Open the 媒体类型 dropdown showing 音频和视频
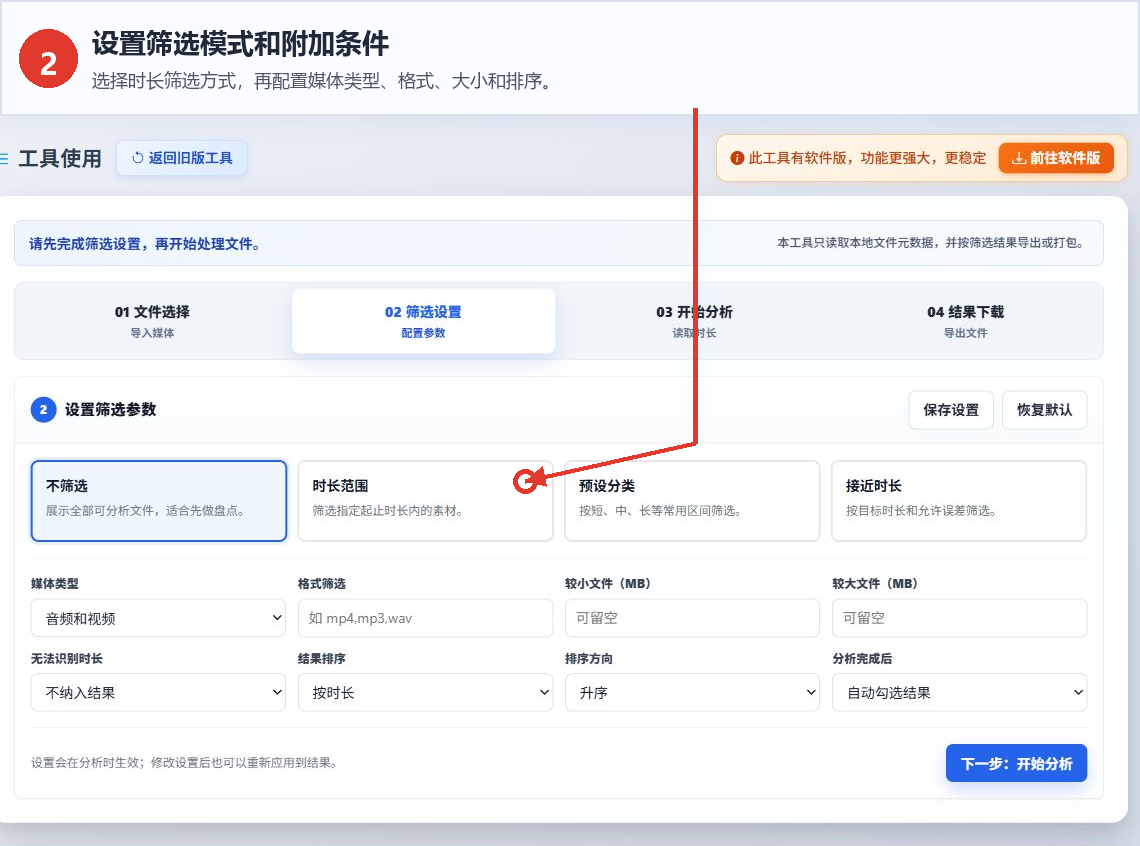The width and height of the screenshot is (1140, 846). click(x=158, y=618)
